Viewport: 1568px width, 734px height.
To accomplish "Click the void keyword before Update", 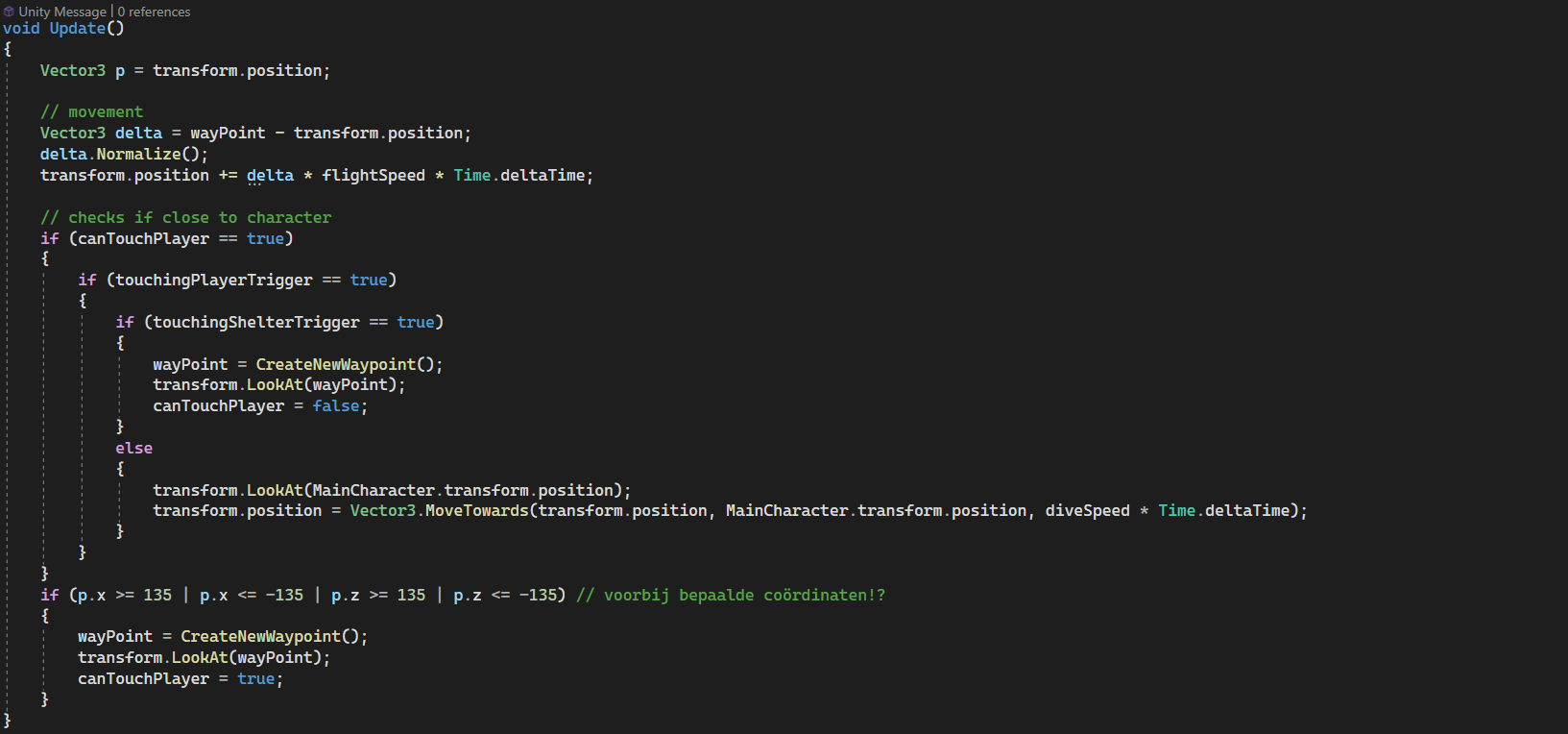I will [21, 29].
